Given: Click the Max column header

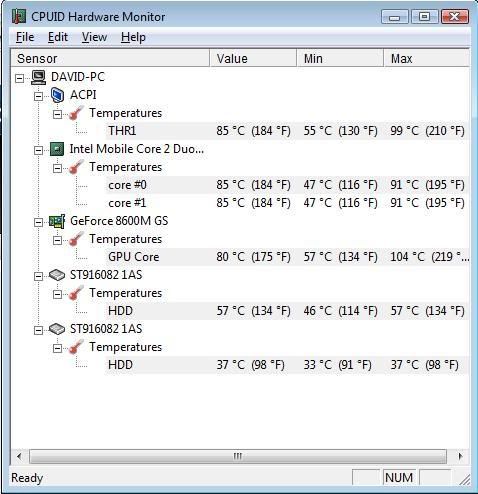Looking at the screenshot, I should 427,58.
